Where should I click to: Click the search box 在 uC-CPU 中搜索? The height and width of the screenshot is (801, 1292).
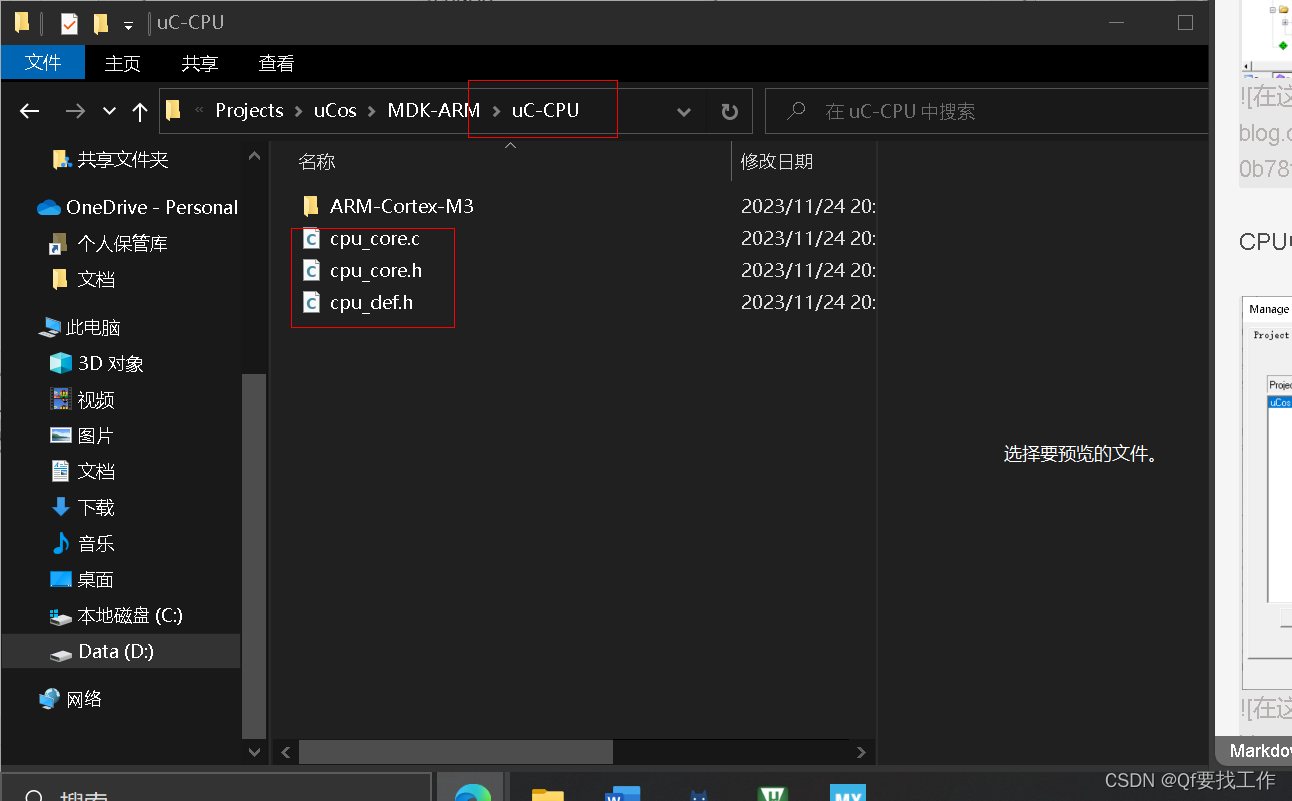(985, 111)
